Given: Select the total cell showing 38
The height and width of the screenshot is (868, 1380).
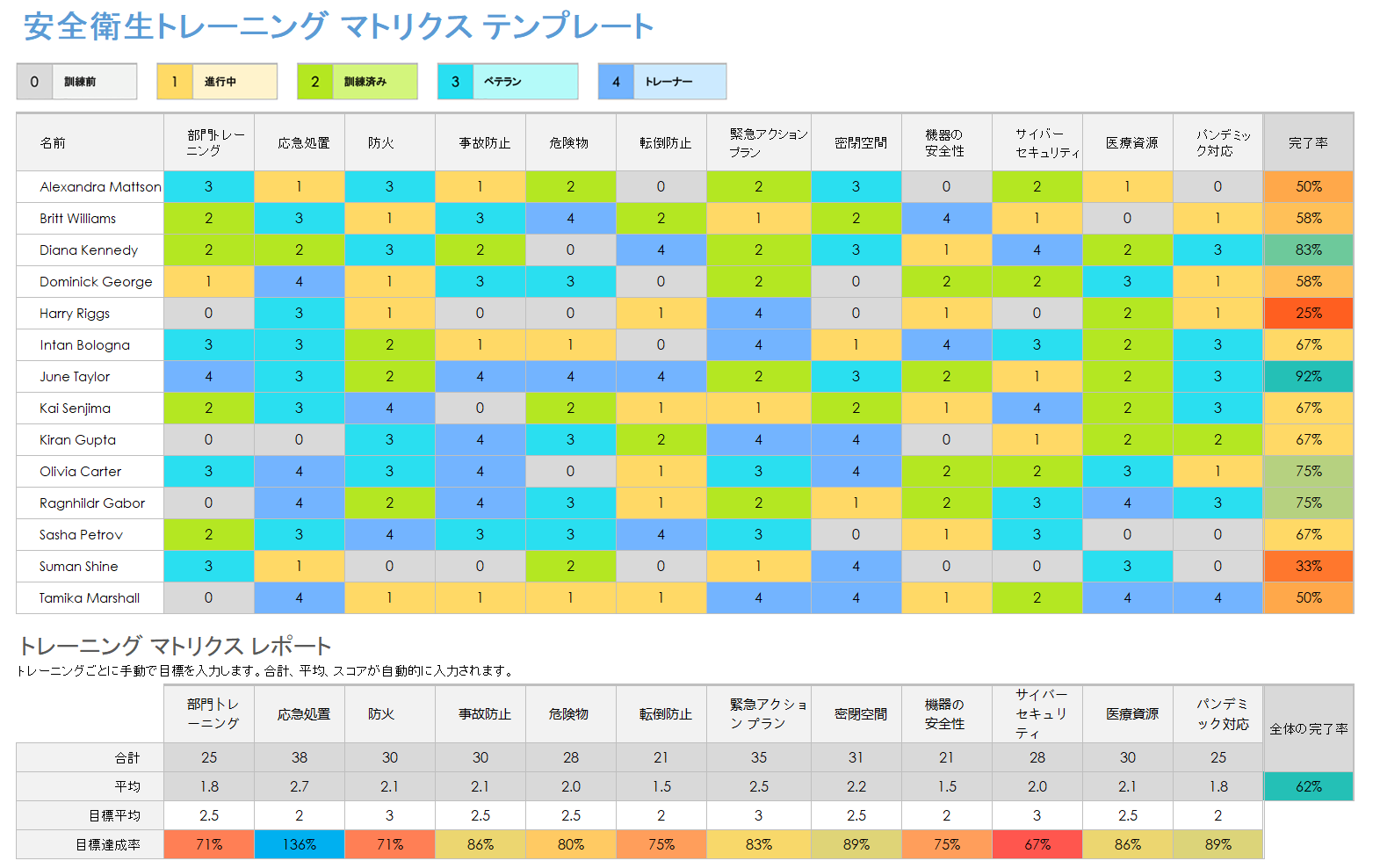Looking at the screenshot, I should (x=300, y=757).
